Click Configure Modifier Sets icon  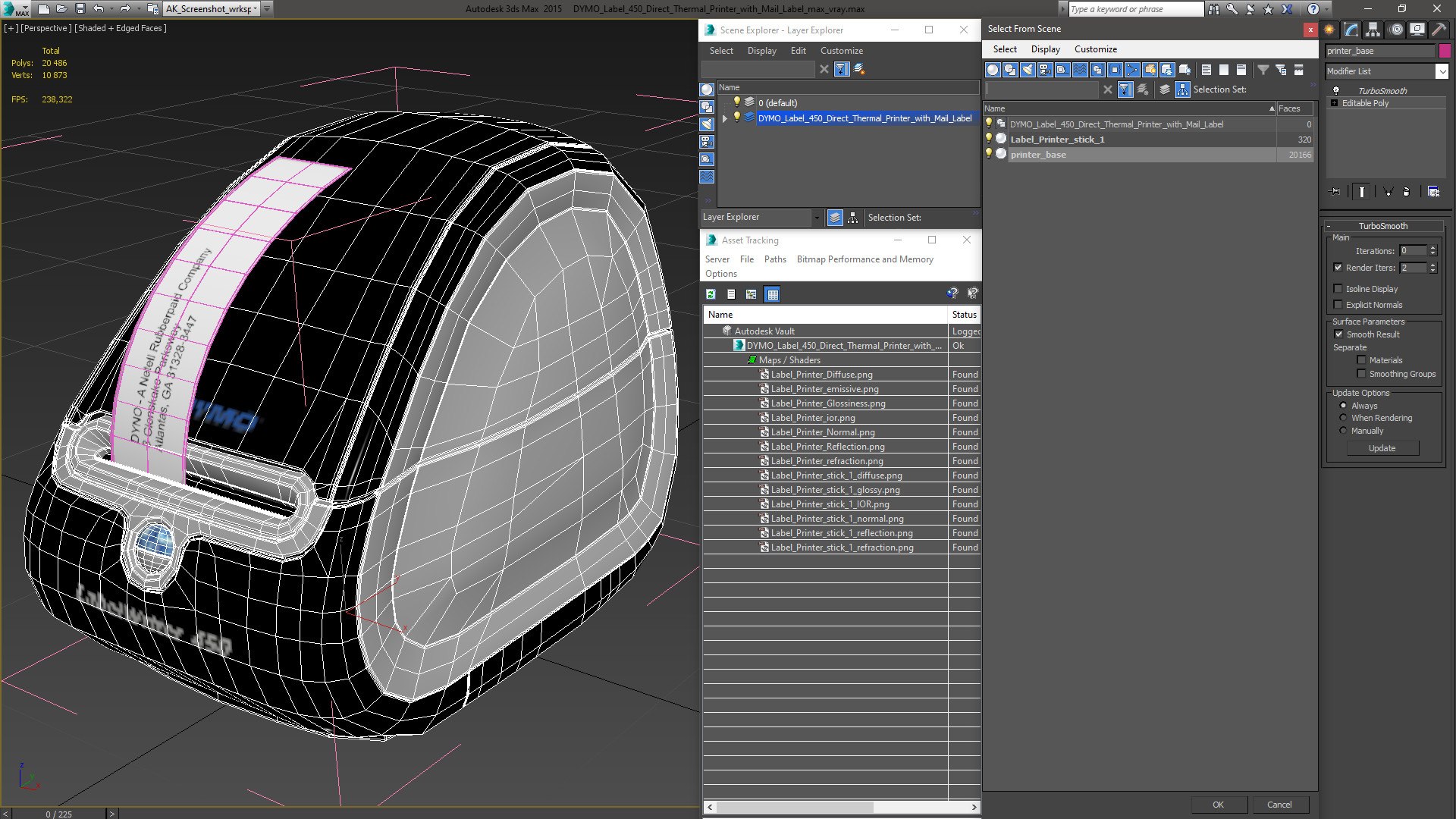1433,192
